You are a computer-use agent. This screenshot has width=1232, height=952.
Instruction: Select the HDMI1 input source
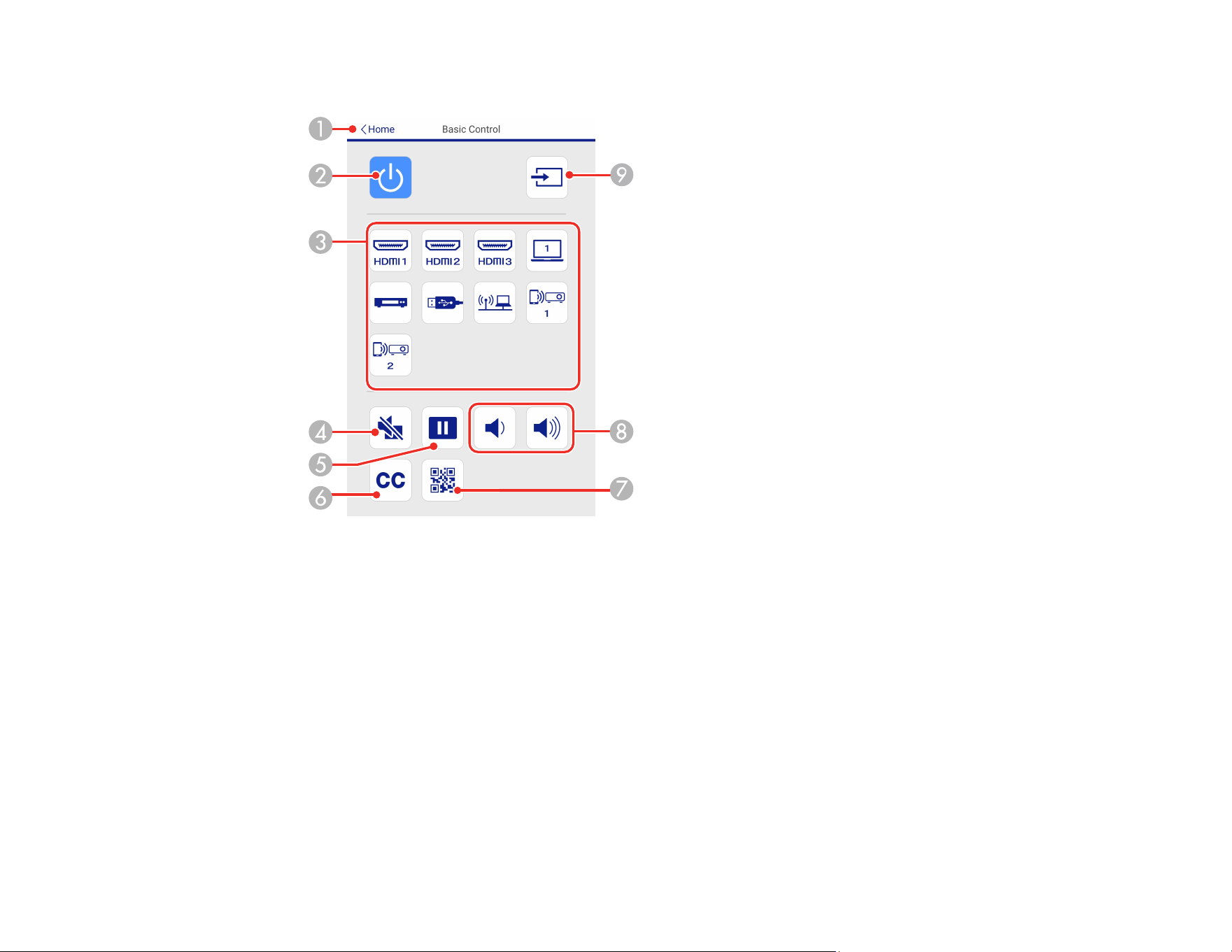tap(390, 251)
